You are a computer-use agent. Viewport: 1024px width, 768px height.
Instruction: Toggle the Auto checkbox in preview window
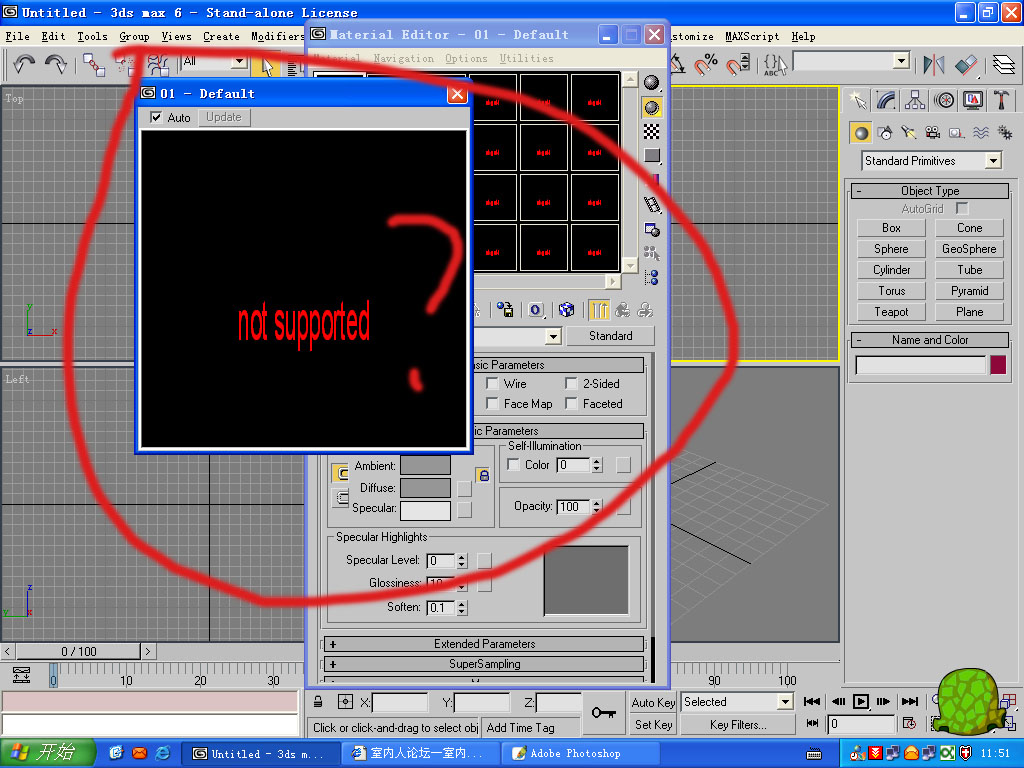156,118
